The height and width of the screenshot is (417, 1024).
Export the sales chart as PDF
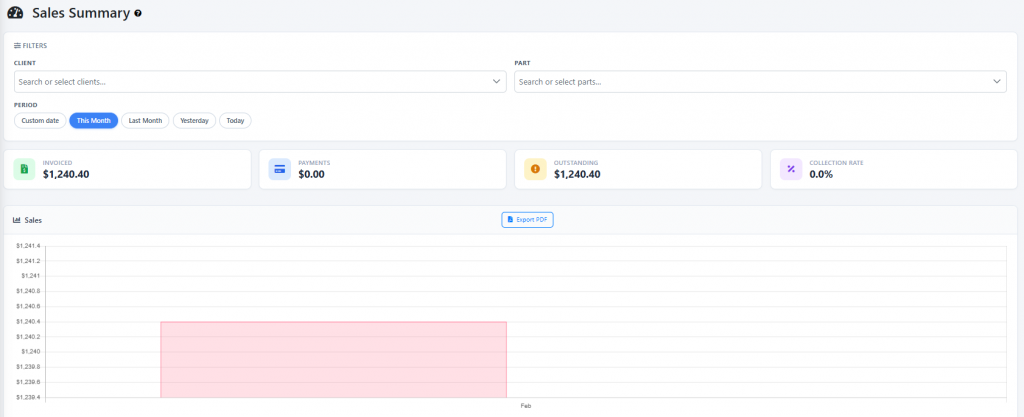coord(527,219)
